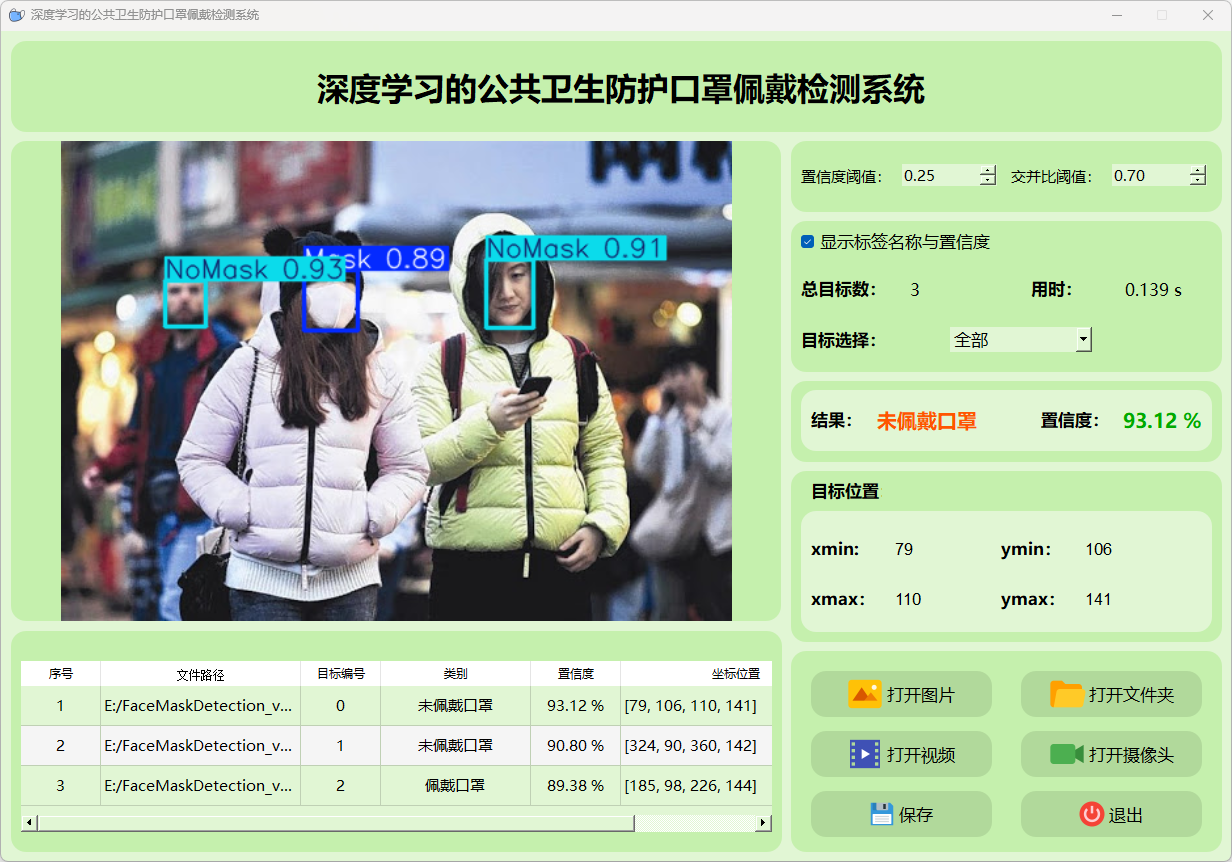1232x862 pixels.
Task: Decrease the 交并比阈值 spinner value
Action: (1198, 181)
